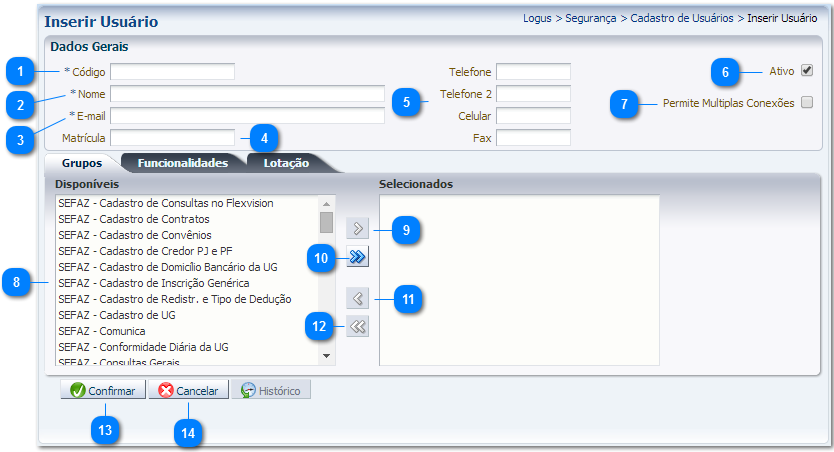Click the move selected item right arrow
The height and width of the screenshot is (452, 834).
(357, 229)
